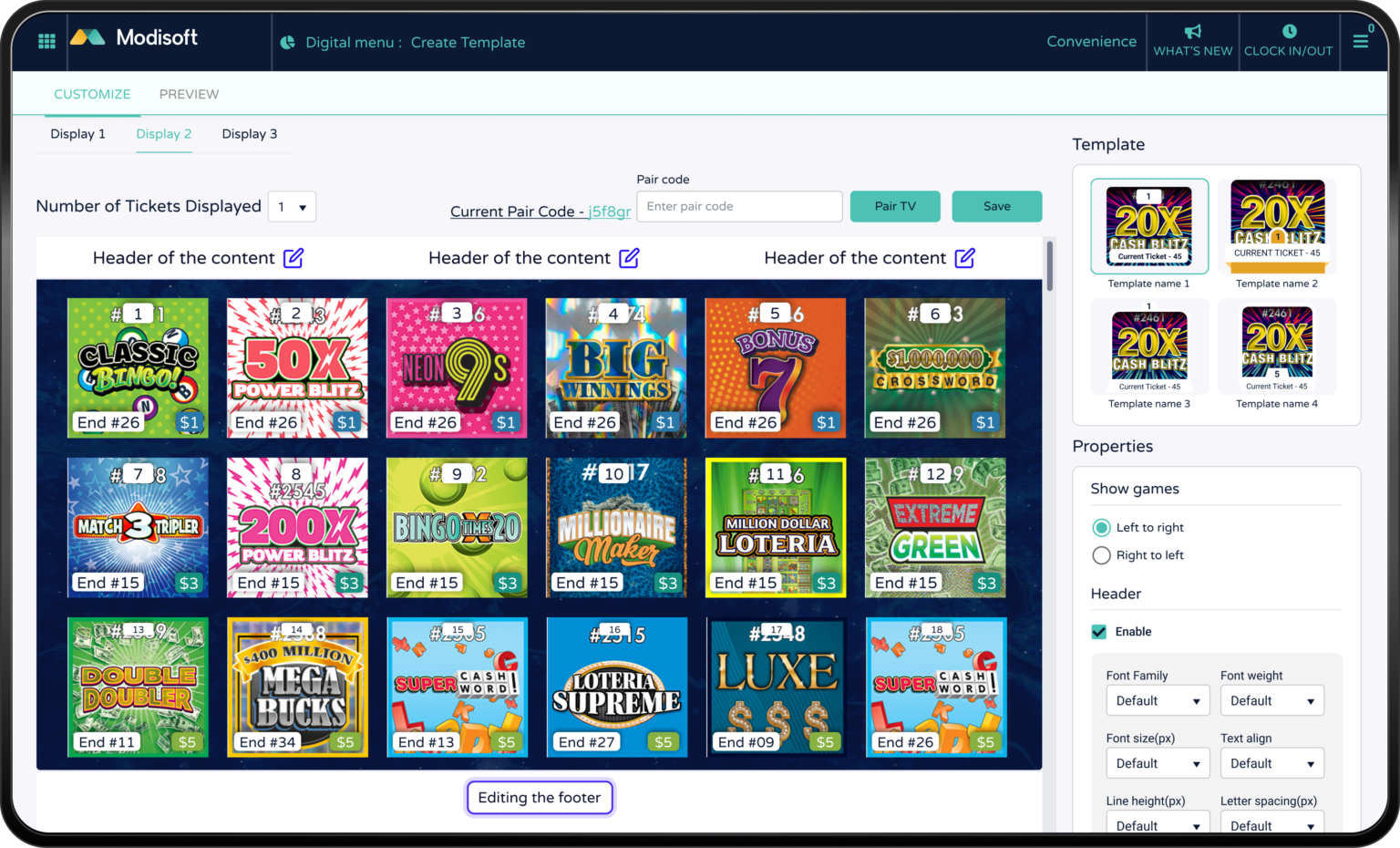The height and width of the screenshot is (848, 1400).
Task: Open the apps grid icon beside Modisoft logo
Action: tap(46, 41)
